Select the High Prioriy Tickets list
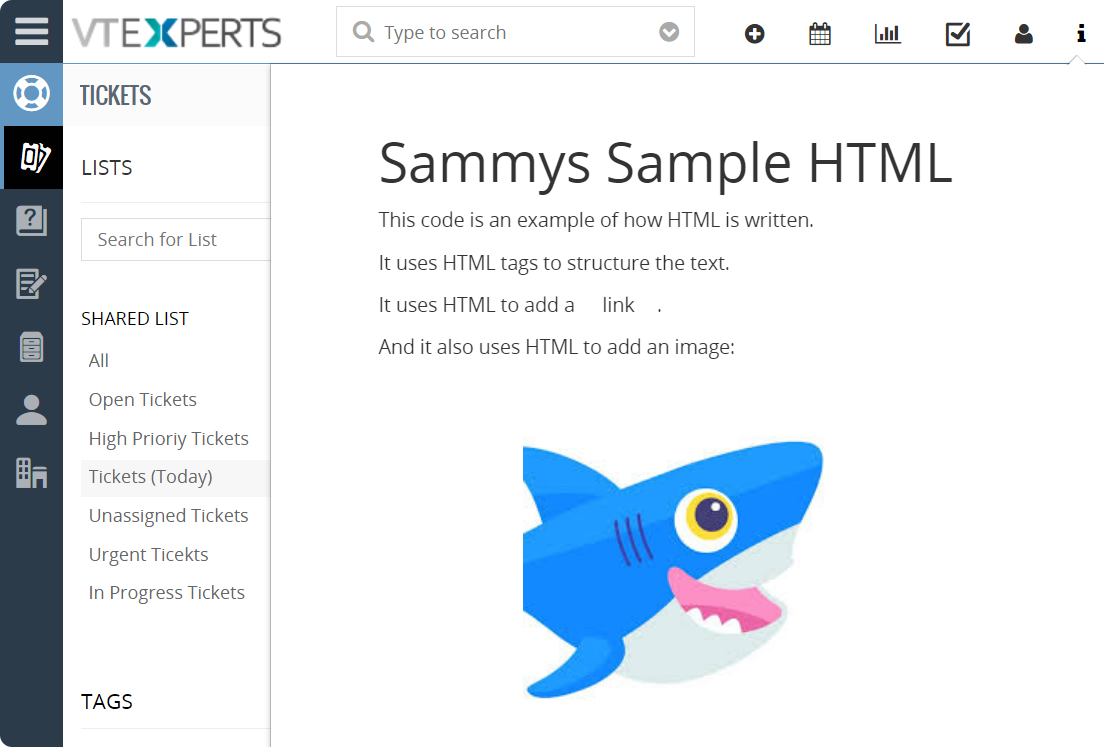Screen dimensions: 1104x747 [x=169, y=439]
